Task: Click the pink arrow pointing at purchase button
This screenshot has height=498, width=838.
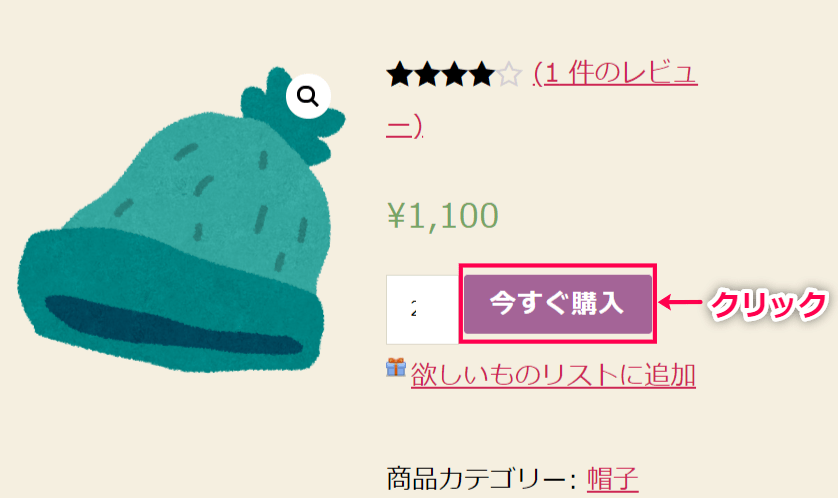Action: 680,302
